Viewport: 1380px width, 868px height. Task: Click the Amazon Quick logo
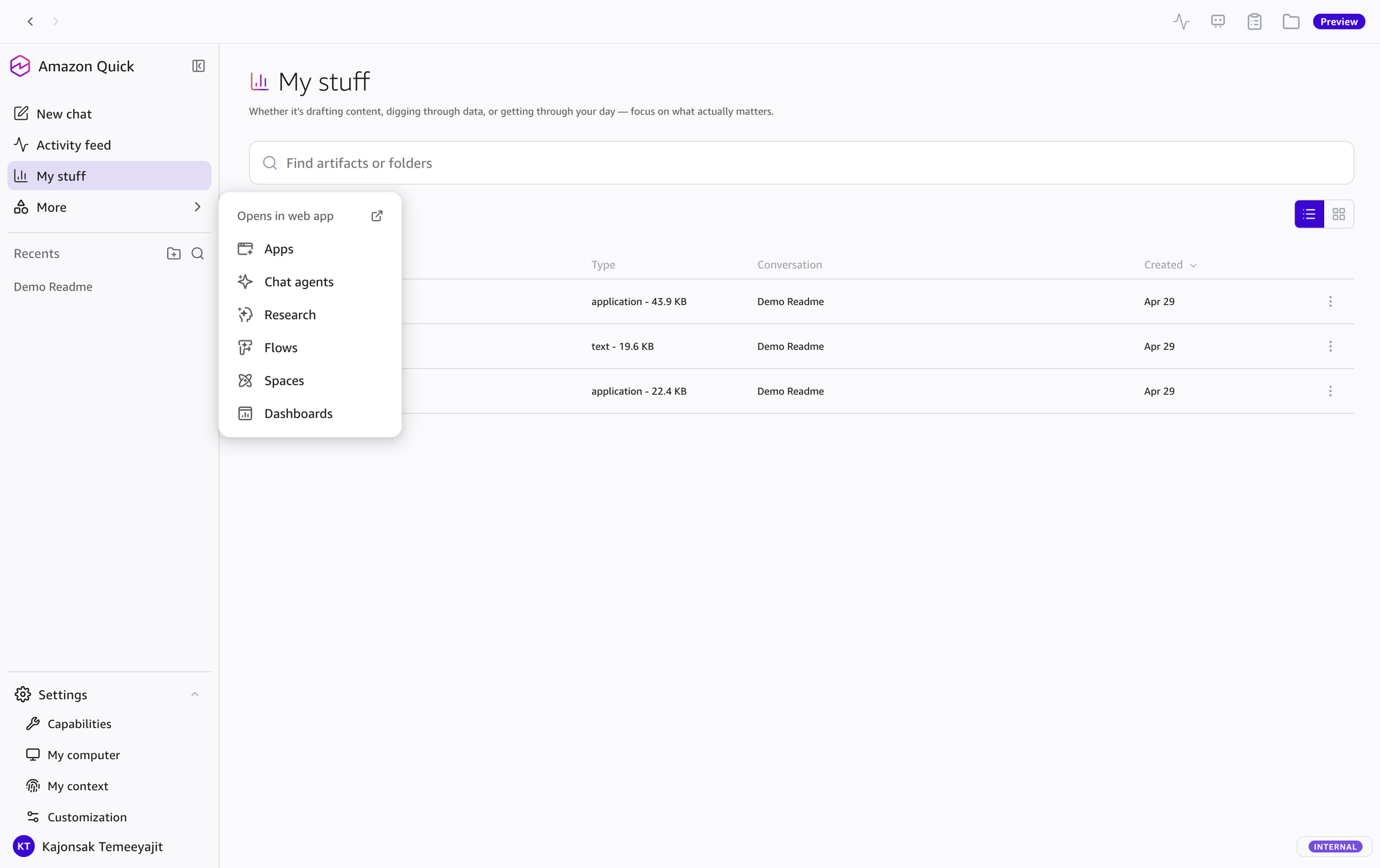coord(20,66)
